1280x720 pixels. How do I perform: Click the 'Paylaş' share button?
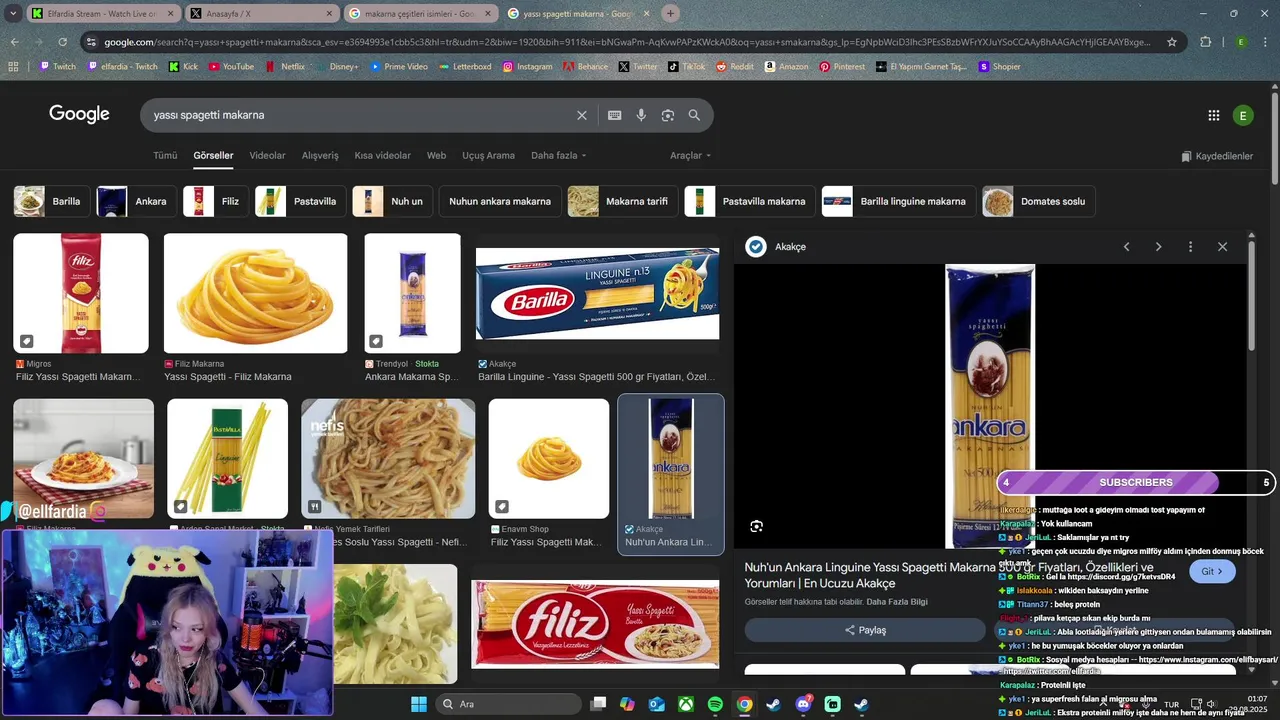click(865, 630)
